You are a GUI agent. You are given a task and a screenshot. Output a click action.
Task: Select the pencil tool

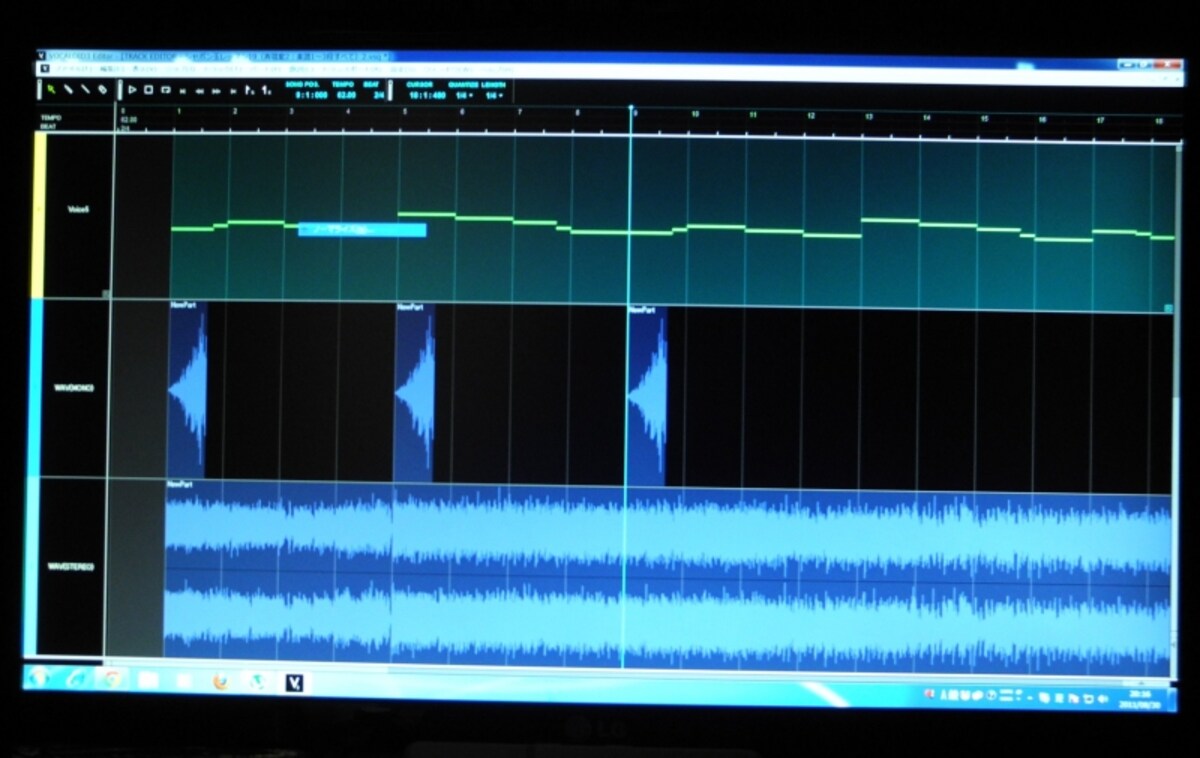pyautogui.click(x=68, y=89)
